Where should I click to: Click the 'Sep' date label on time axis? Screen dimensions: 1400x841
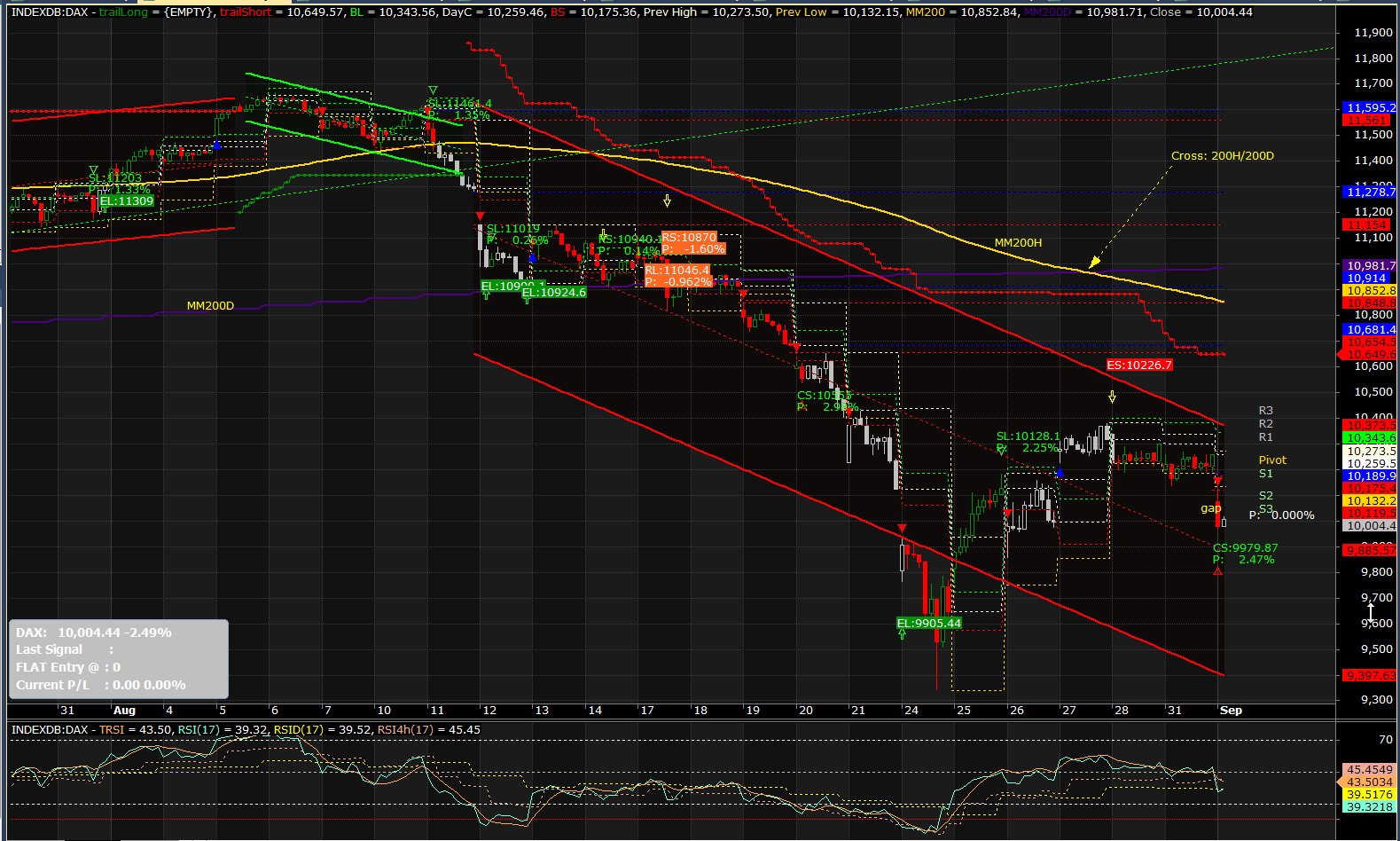[1231, 711]
